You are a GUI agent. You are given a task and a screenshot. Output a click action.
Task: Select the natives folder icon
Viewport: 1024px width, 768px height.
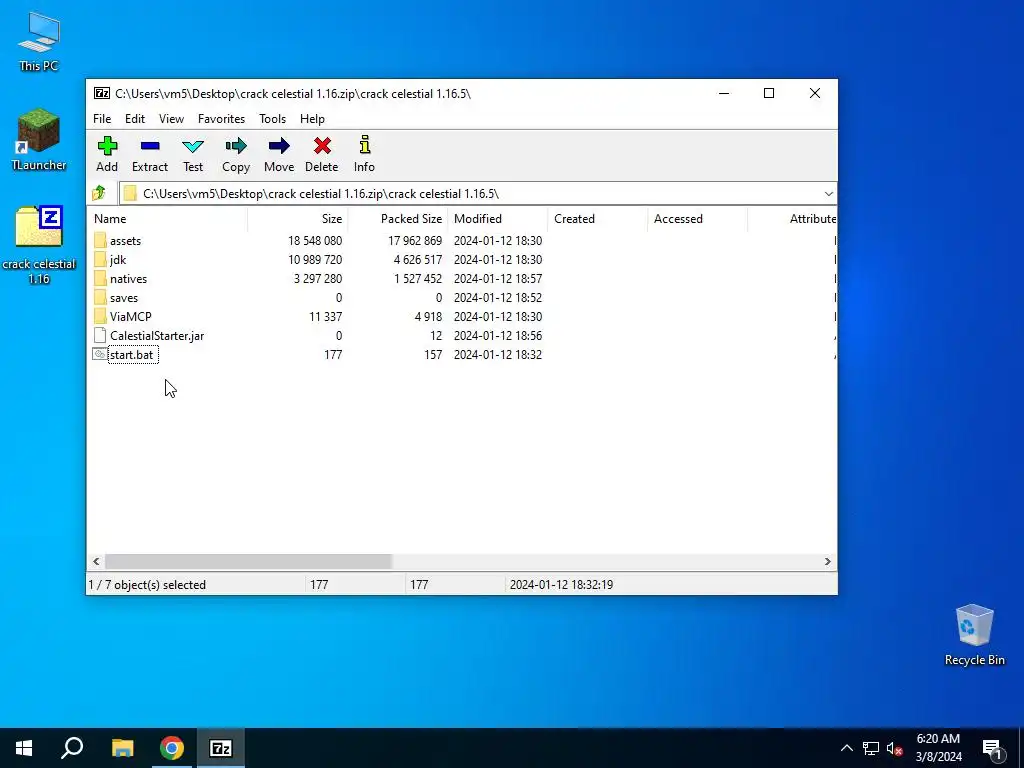tap(100, 278)
